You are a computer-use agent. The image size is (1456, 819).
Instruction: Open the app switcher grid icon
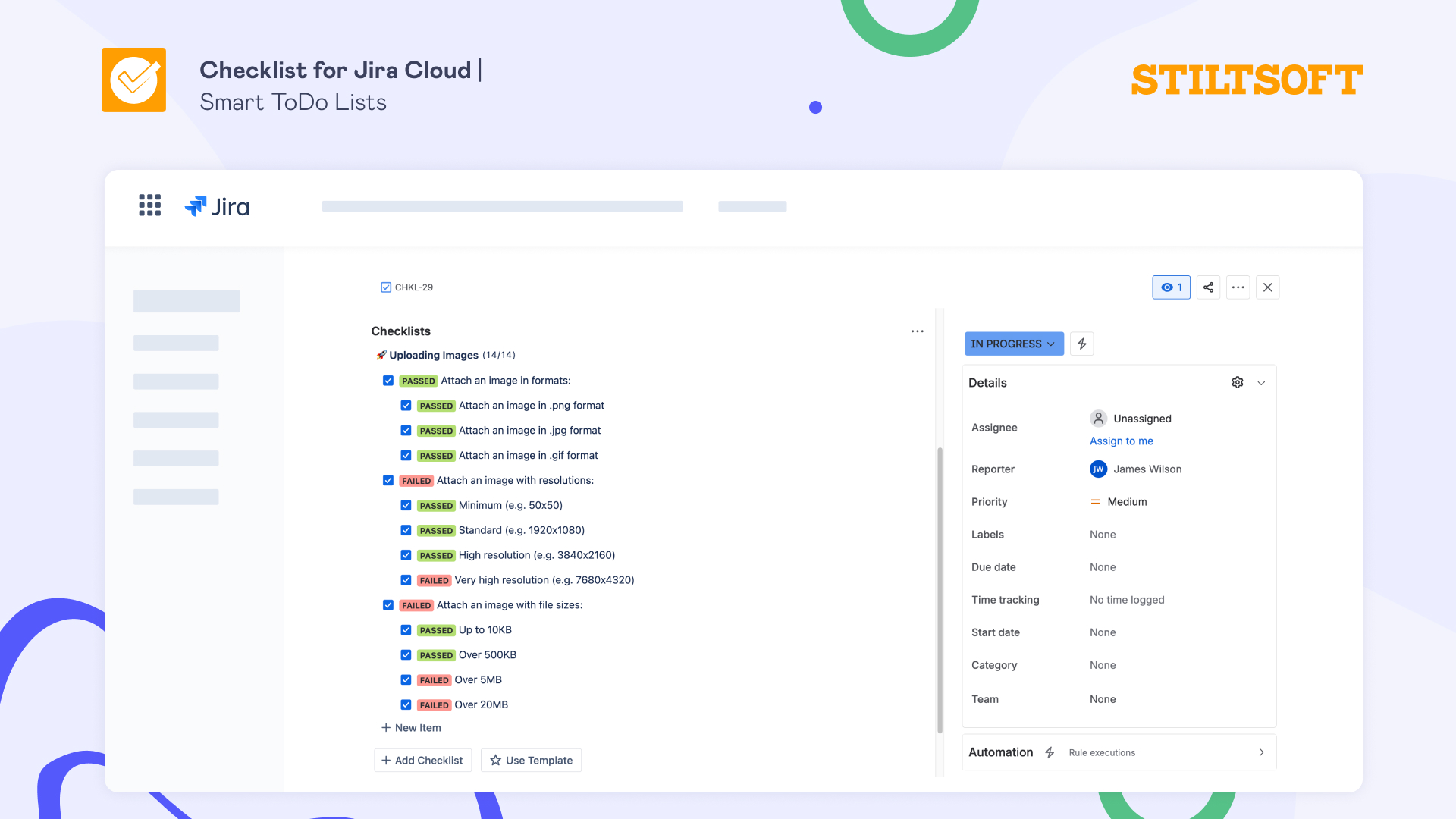tap(149, 206)
